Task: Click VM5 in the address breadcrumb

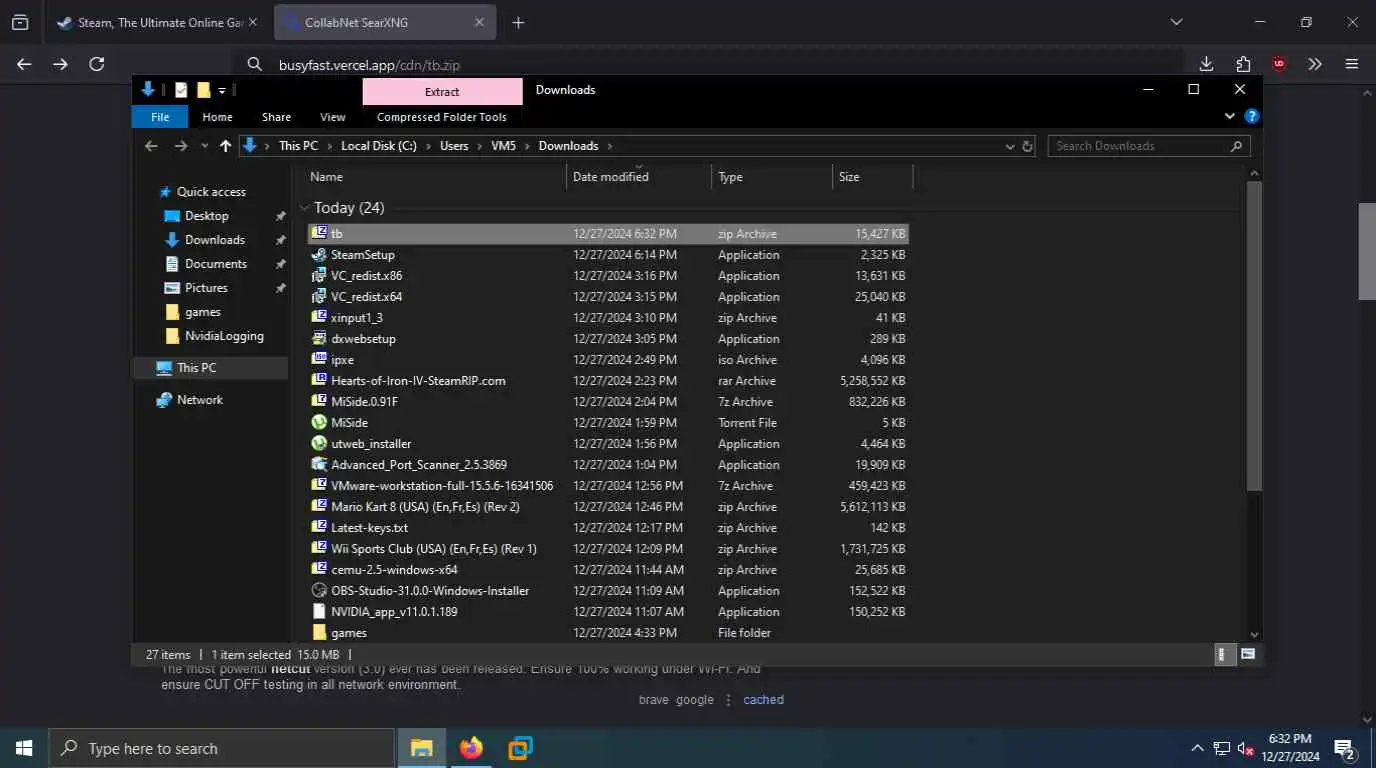Action: click(503, 146)
